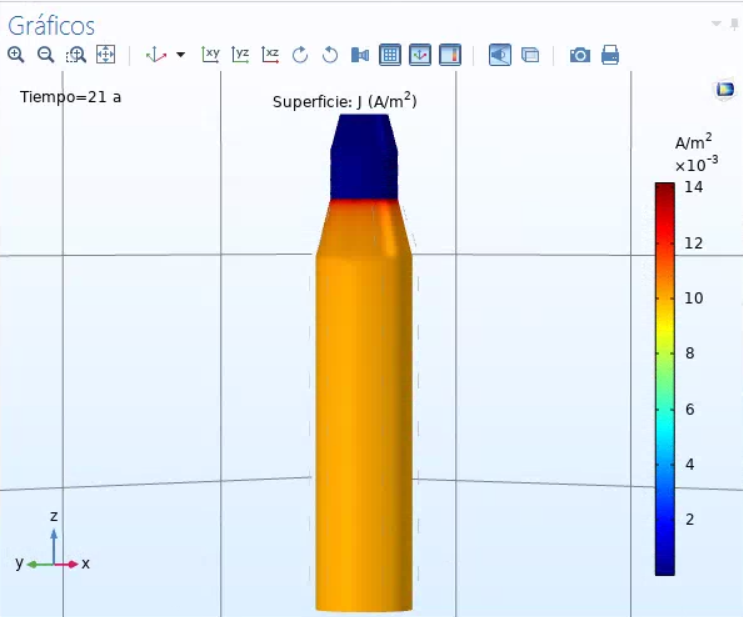743x617 pixels.
Task: Click the color legend bar
Action: coord(664,378)
